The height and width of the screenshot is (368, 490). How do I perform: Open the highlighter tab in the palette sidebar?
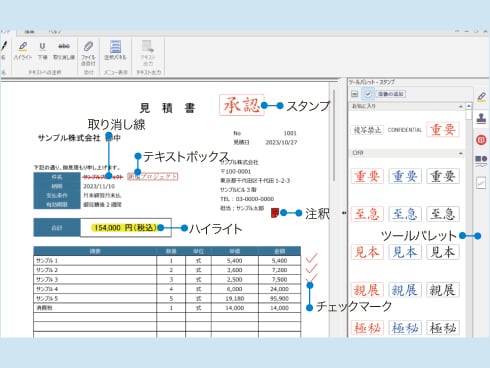click(481, 97)
